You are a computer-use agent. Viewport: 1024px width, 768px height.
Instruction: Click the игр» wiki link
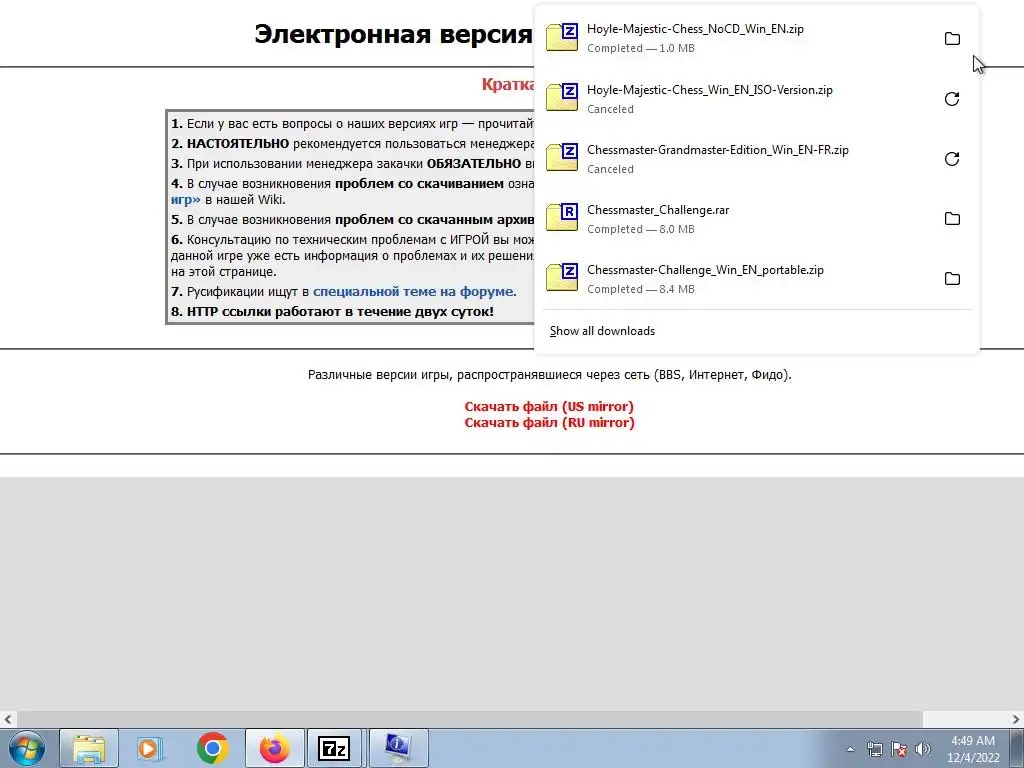click(185, 200)
